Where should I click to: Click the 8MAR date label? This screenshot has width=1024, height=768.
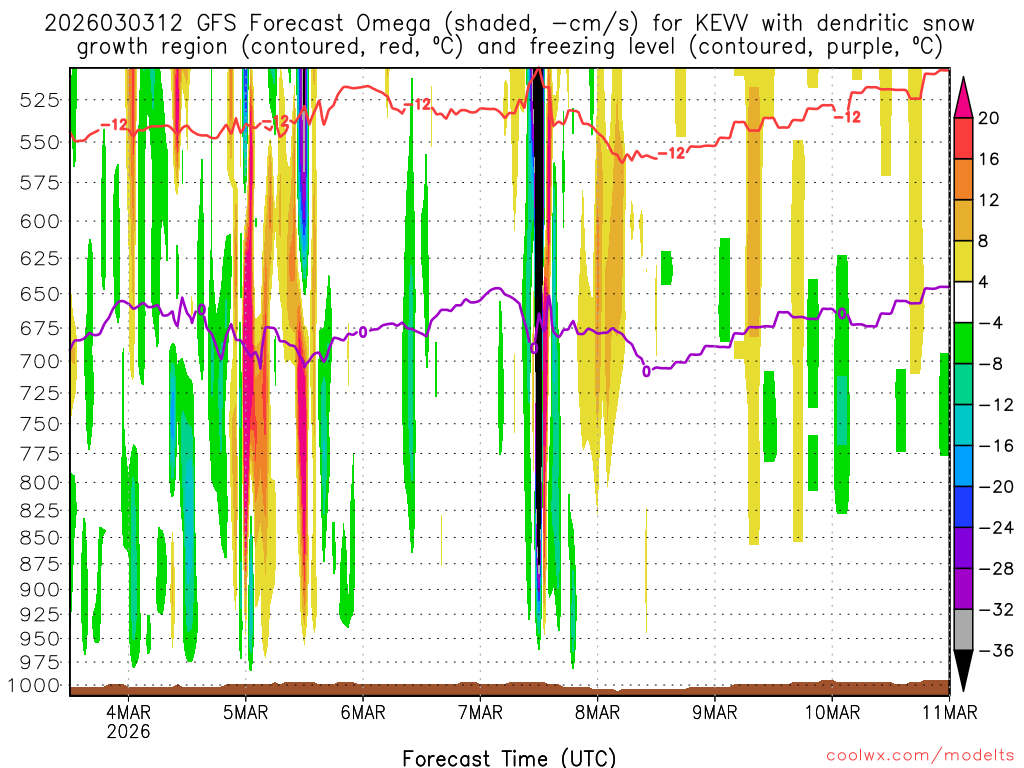[598, 711]
